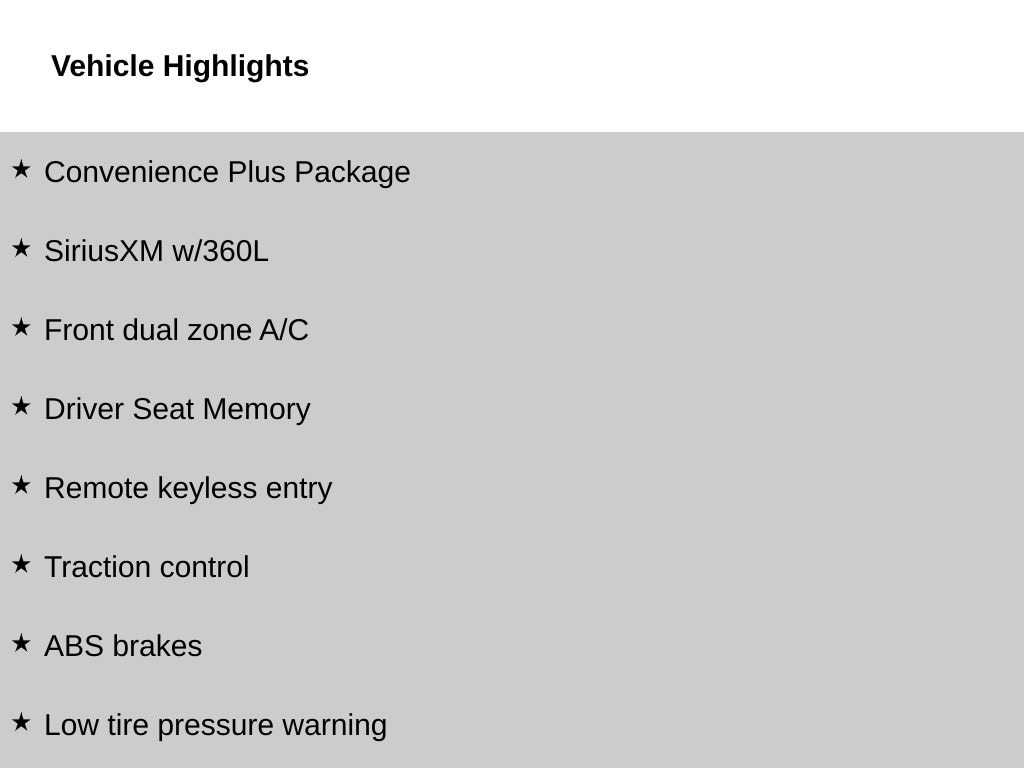This screenshot has width=1024, height=768.
Task: Click the star next to Driver Seat Memory
Action: pos(21,406)
